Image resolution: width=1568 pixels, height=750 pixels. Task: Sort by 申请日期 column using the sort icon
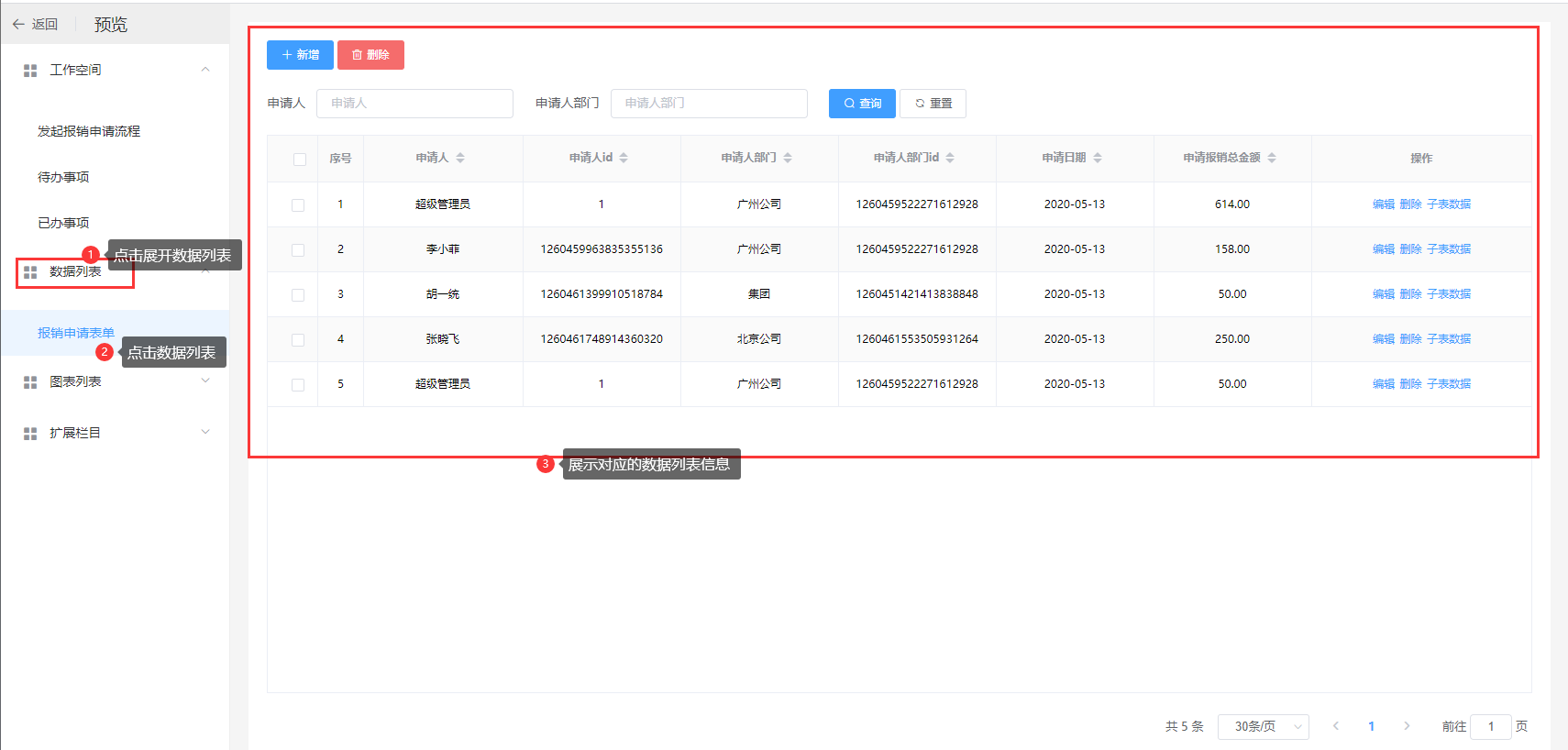(x=1098, y=158)
